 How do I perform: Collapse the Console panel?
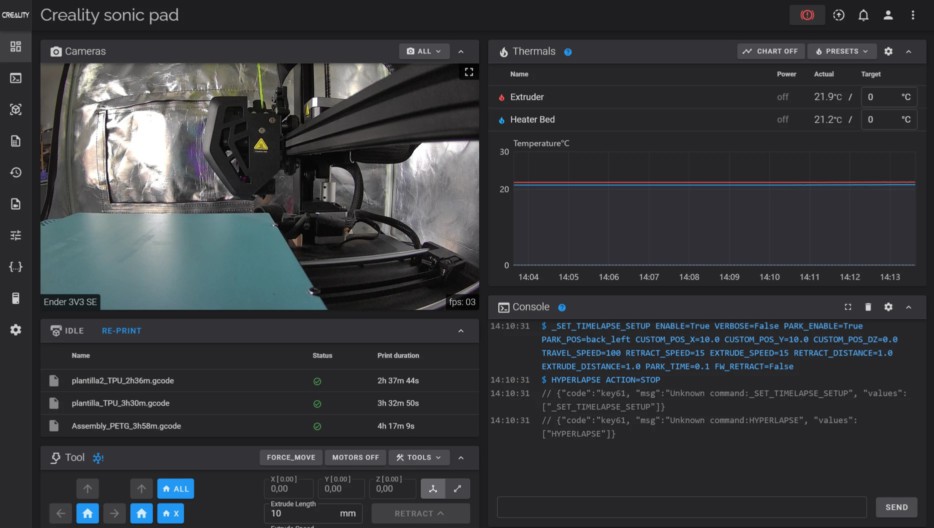(x=908, y=307)
